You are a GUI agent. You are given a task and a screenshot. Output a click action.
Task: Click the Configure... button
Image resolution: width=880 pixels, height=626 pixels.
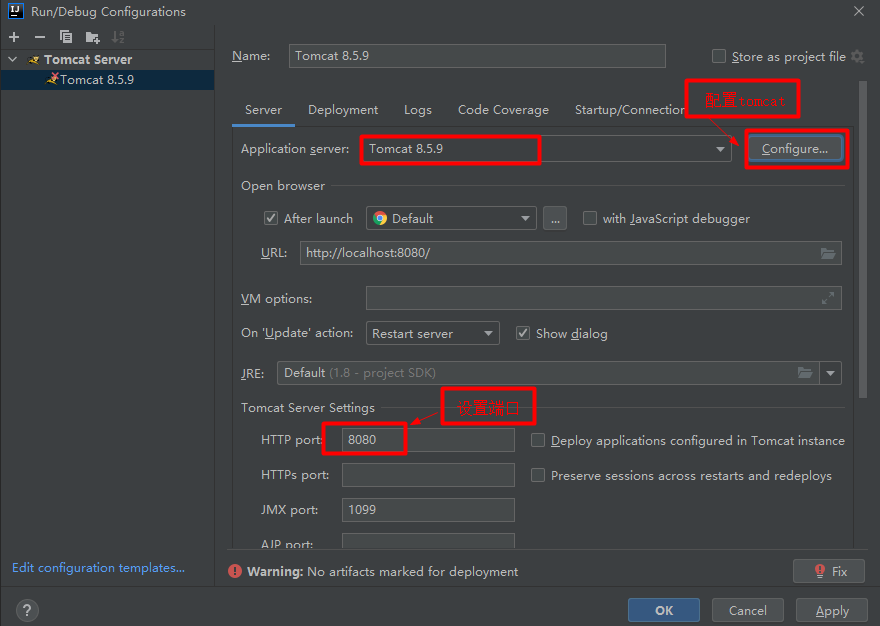(795, 149)
